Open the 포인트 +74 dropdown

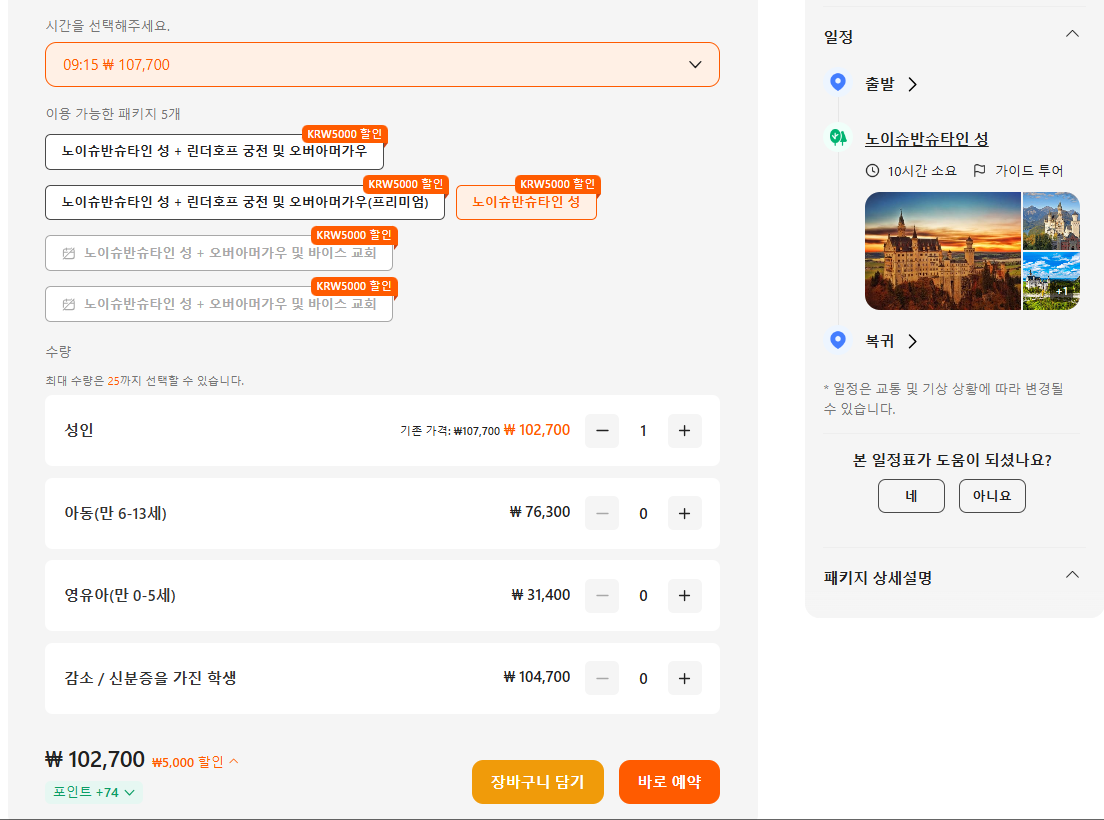(94, 792)
